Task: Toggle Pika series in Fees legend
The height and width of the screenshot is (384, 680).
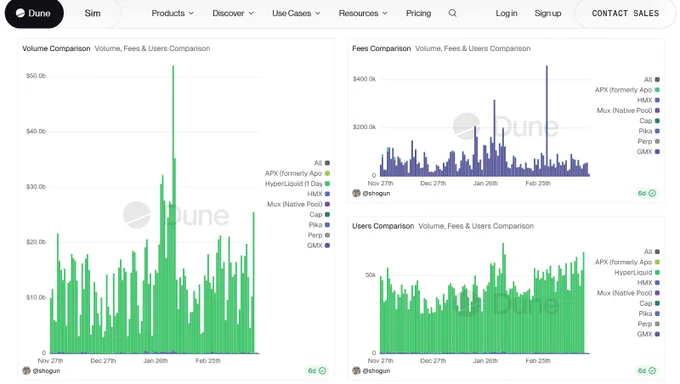Action: (649, 131)
